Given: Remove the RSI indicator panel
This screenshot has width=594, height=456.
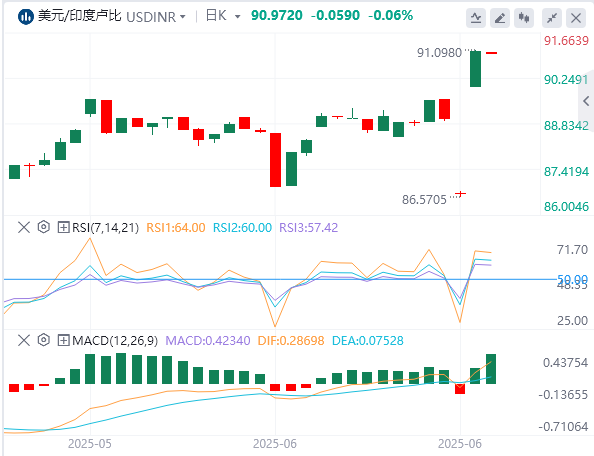Looking at the screenshot, I should pos(24,228).
